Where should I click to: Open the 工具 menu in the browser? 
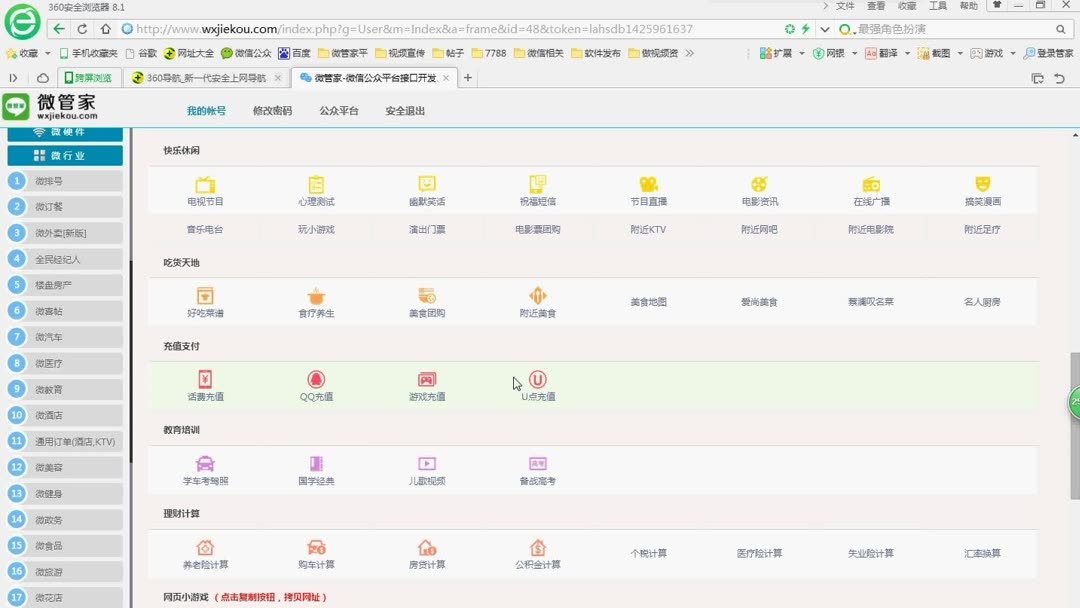pos(937,5)
